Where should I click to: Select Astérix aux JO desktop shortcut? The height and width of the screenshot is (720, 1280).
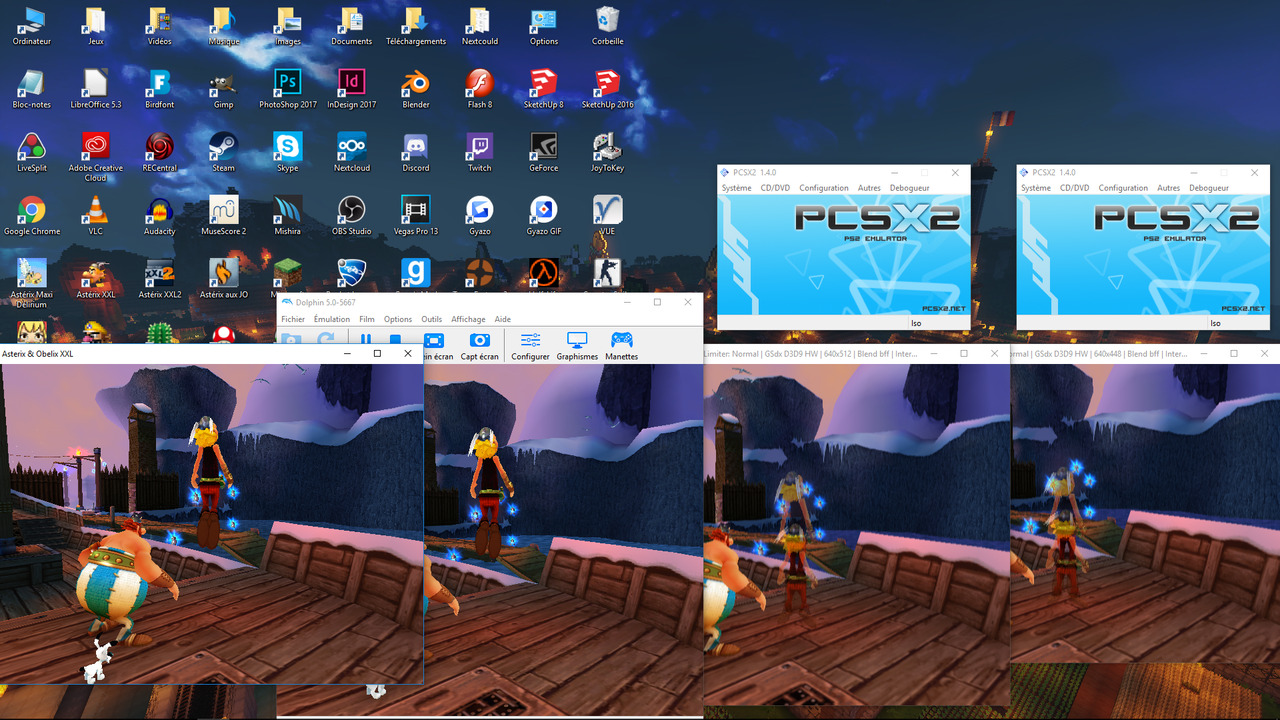pyautogui.click(x=223, y=279)
